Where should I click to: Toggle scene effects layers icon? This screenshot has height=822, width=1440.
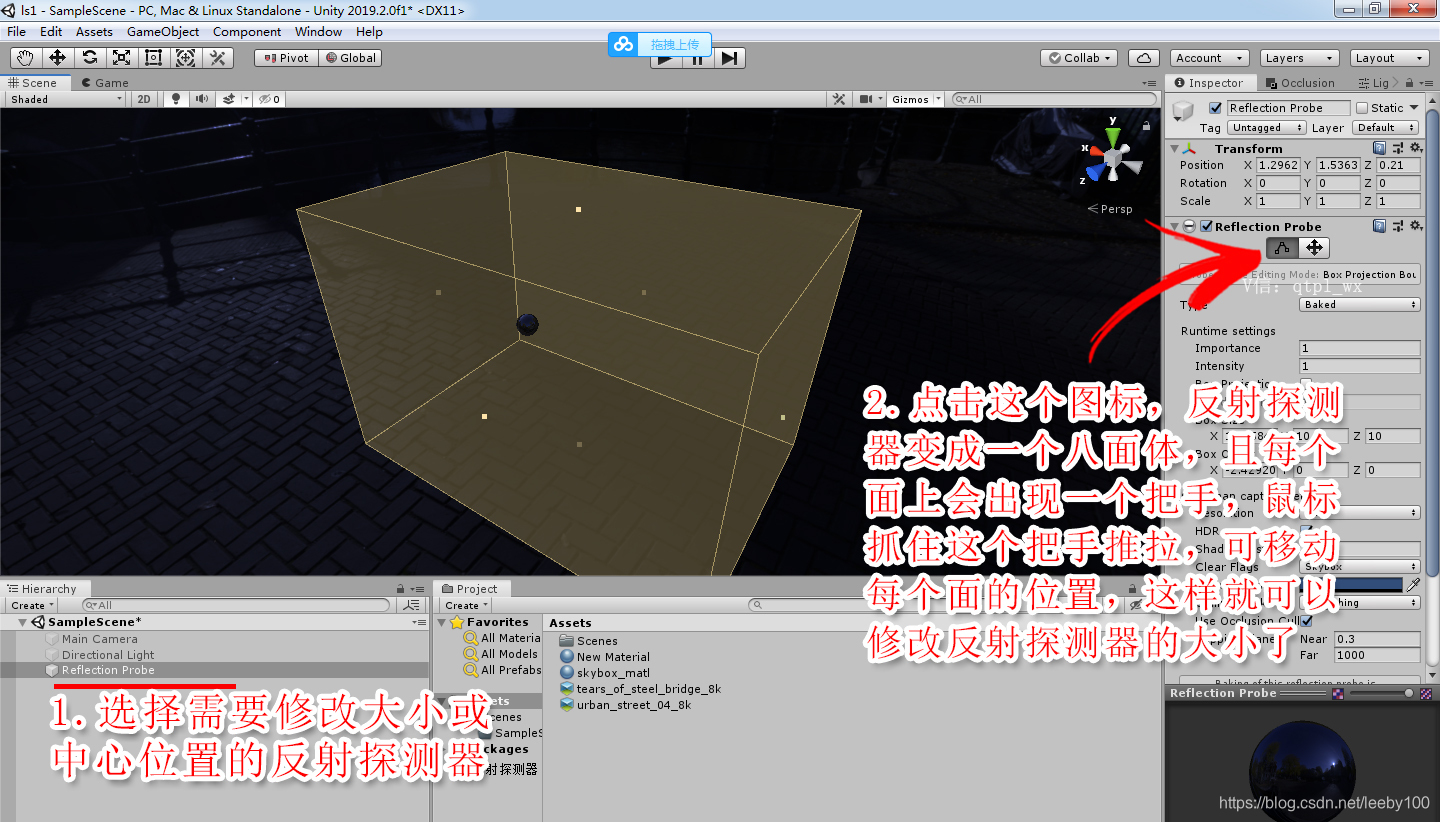tap(229, 99)
